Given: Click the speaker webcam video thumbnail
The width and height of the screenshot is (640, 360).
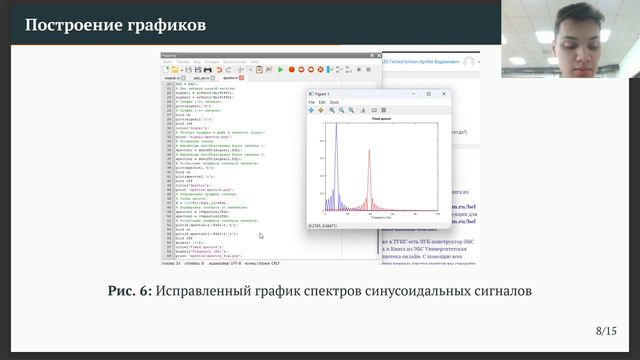Looking at the screenshot, I should coord(571,39).
